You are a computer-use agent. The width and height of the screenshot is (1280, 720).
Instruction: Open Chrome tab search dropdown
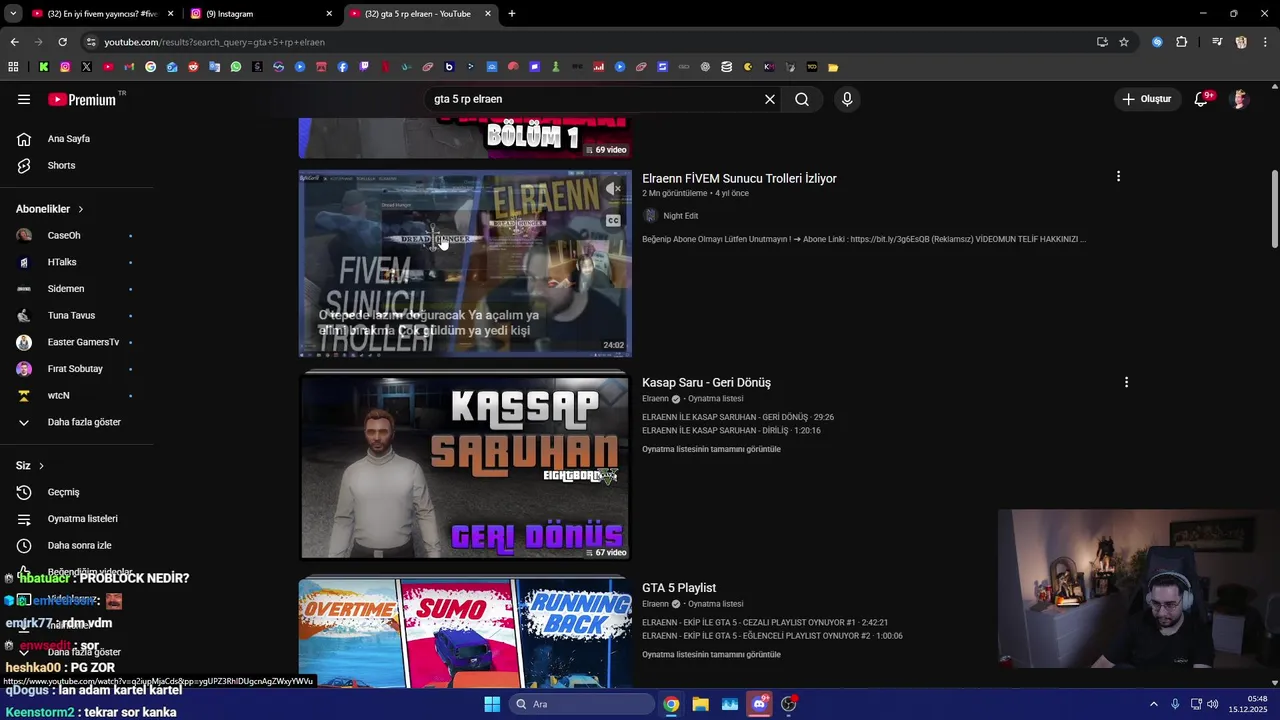click(13, 14)
